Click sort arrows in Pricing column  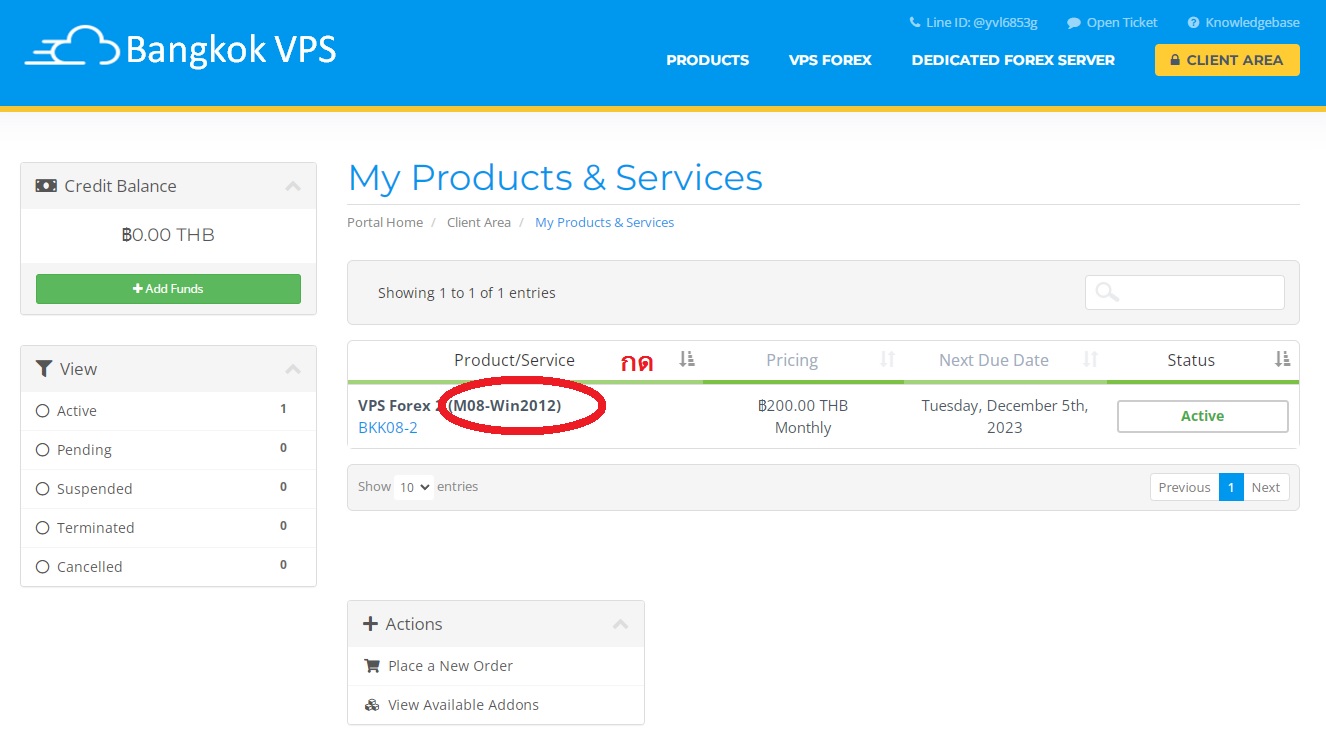pyautogui.click(x=887, y=359)
